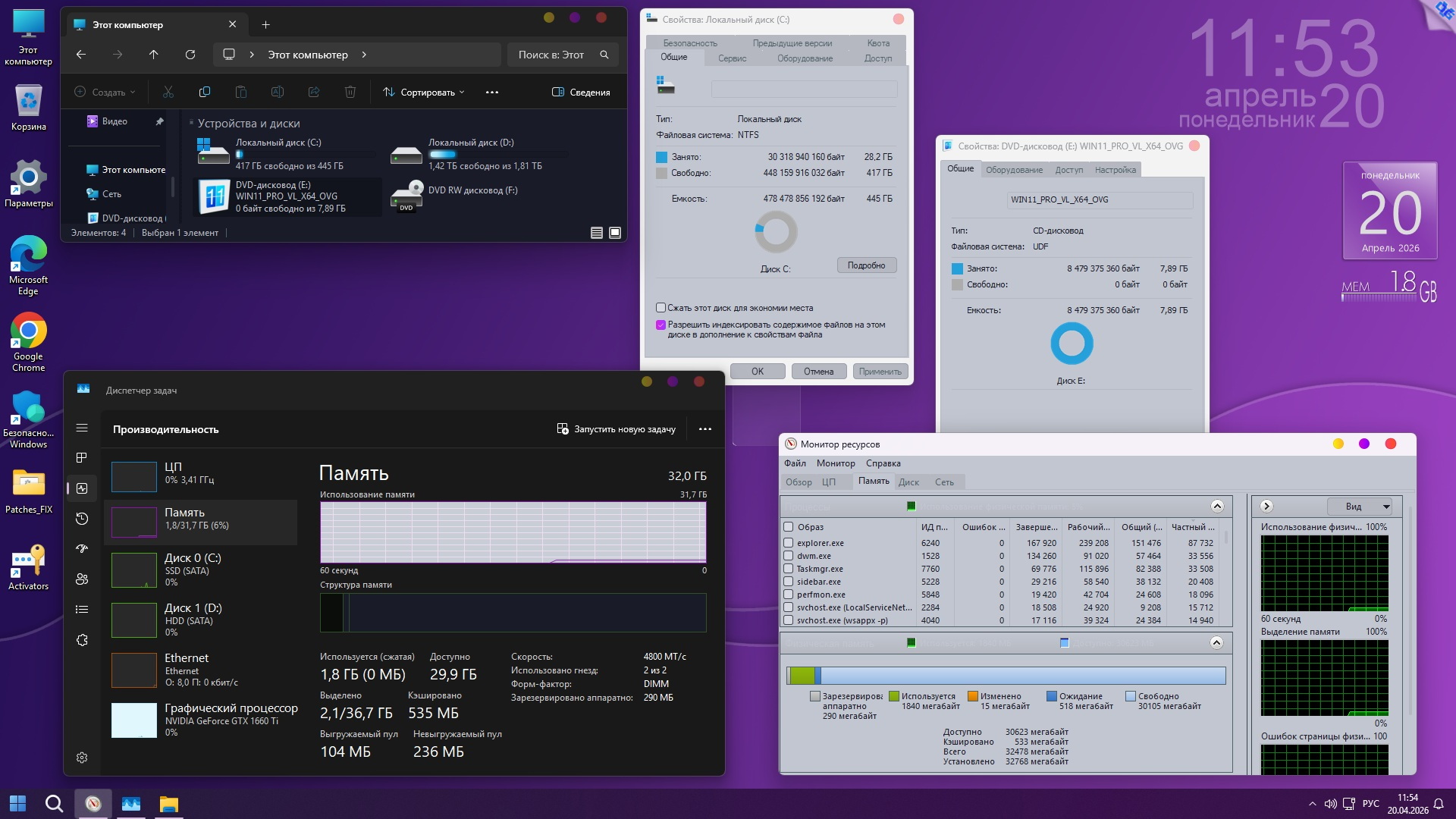Open the Сортировать dropdown
1456x819 pixels.
click(x=423, y=93)
